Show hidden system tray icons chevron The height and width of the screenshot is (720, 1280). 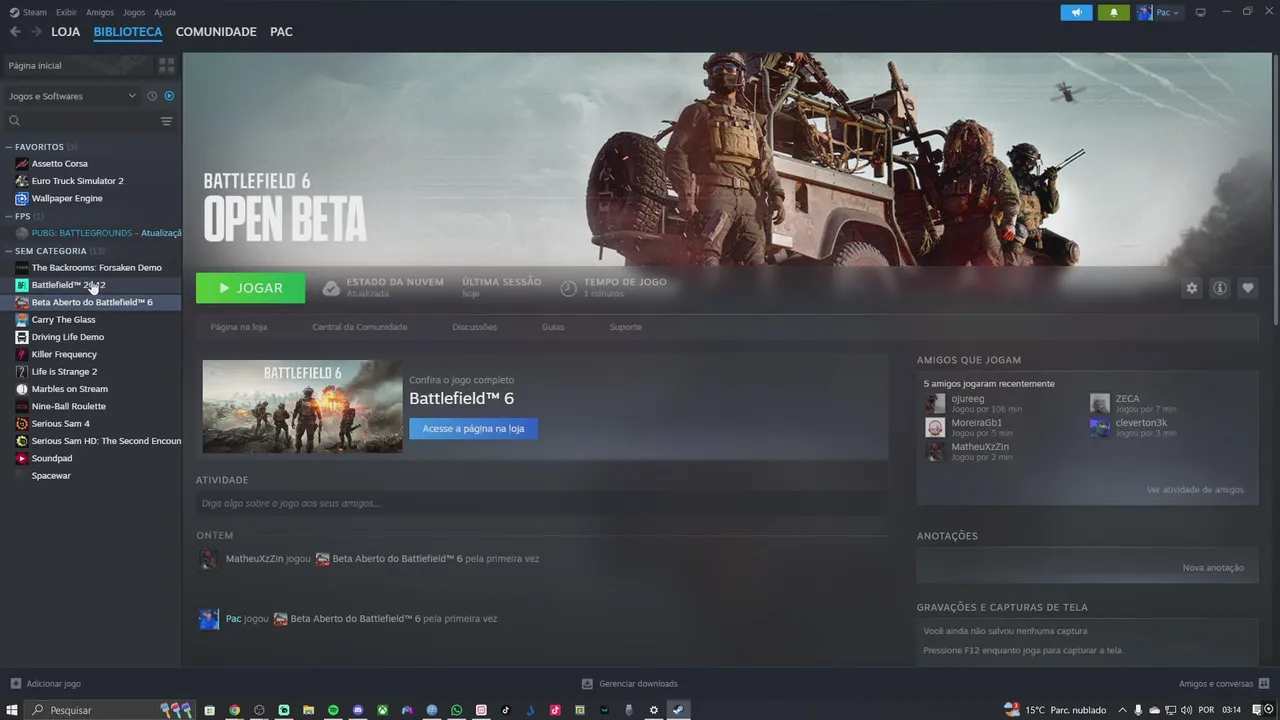[1122, 710]
